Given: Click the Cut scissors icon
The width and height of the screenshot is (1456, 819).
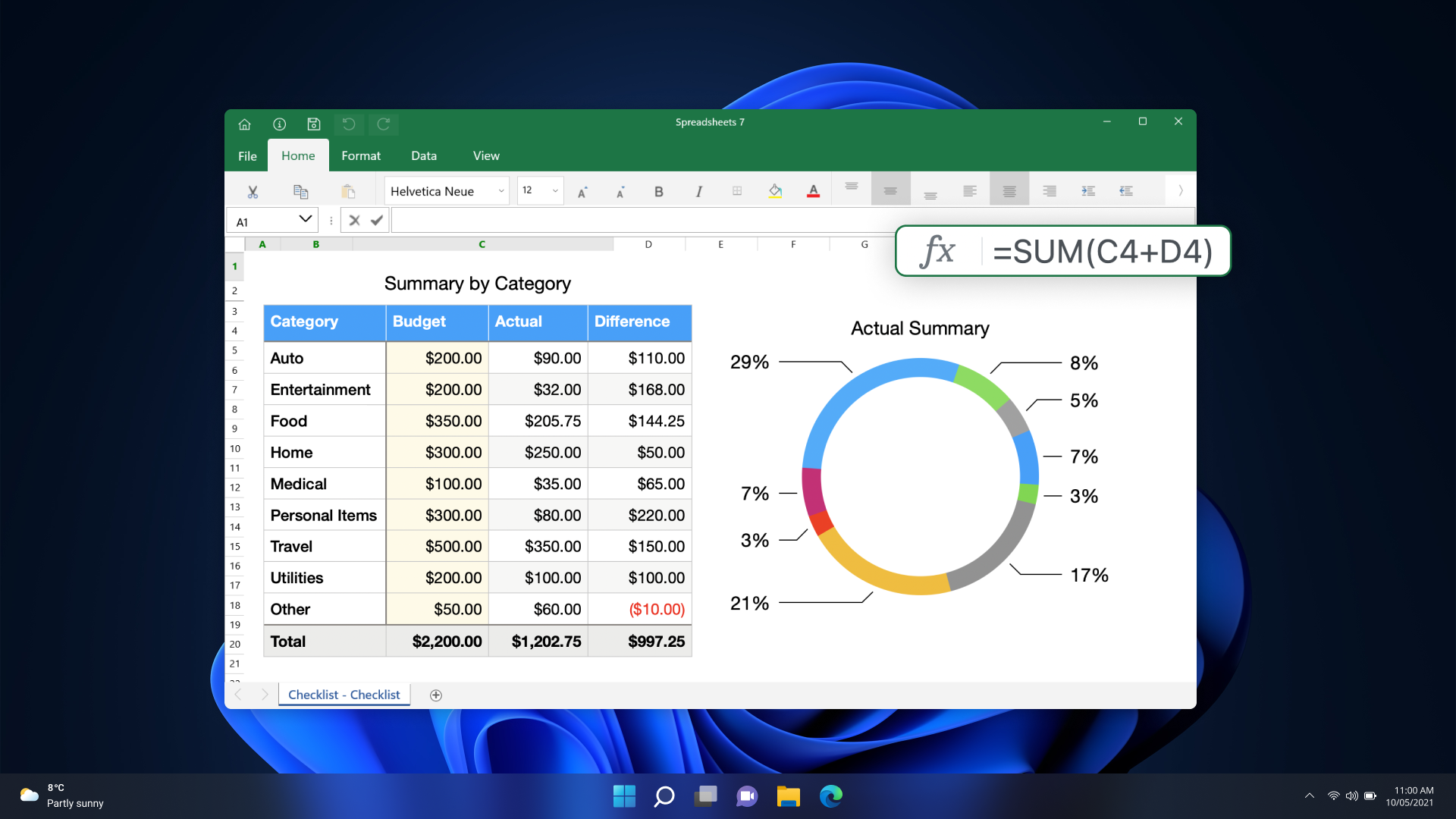Looking at the screenshot, I should 253,192.
